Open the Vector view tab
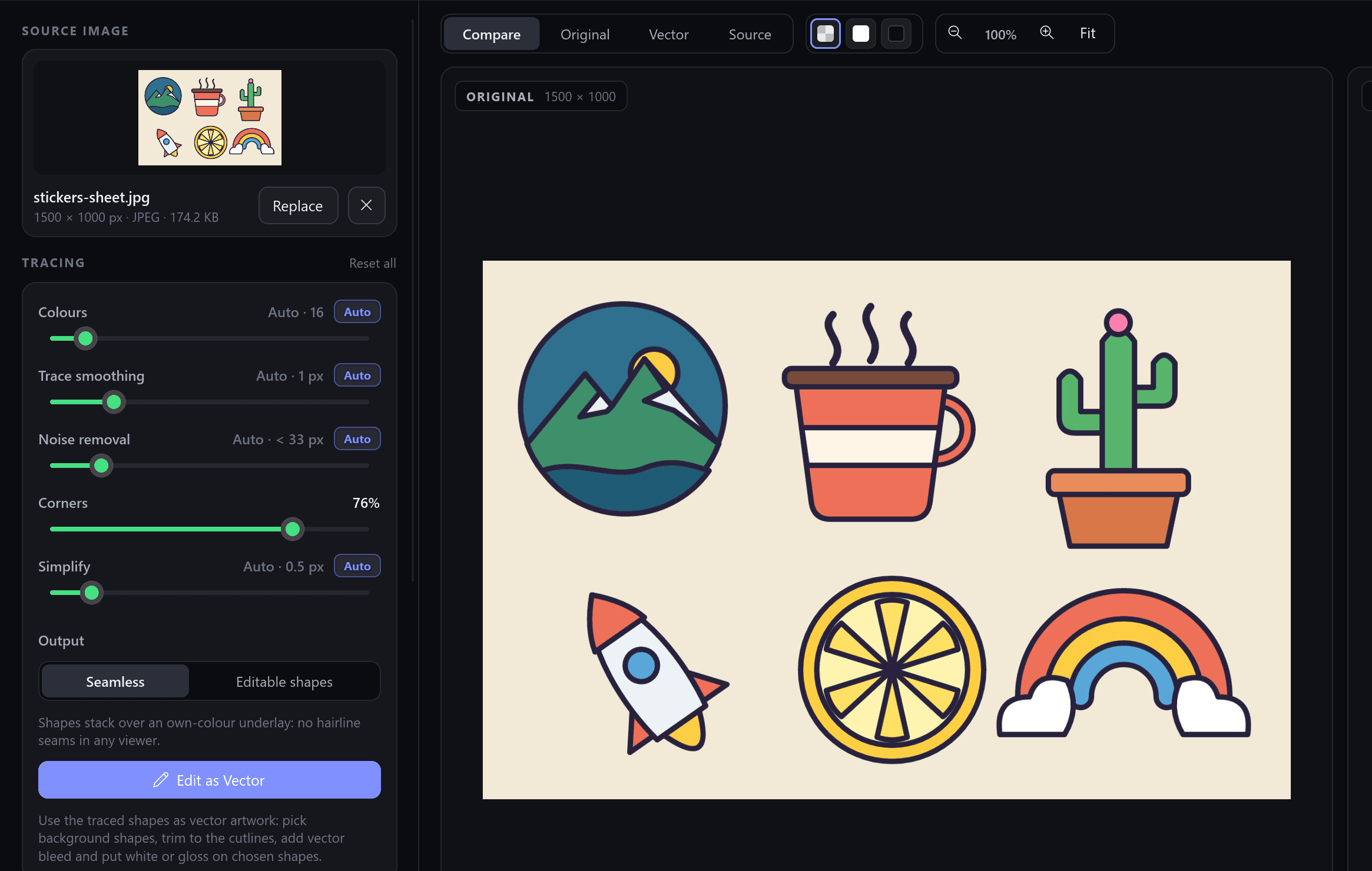Screen dimensions: 1372x871 (668, 34)
